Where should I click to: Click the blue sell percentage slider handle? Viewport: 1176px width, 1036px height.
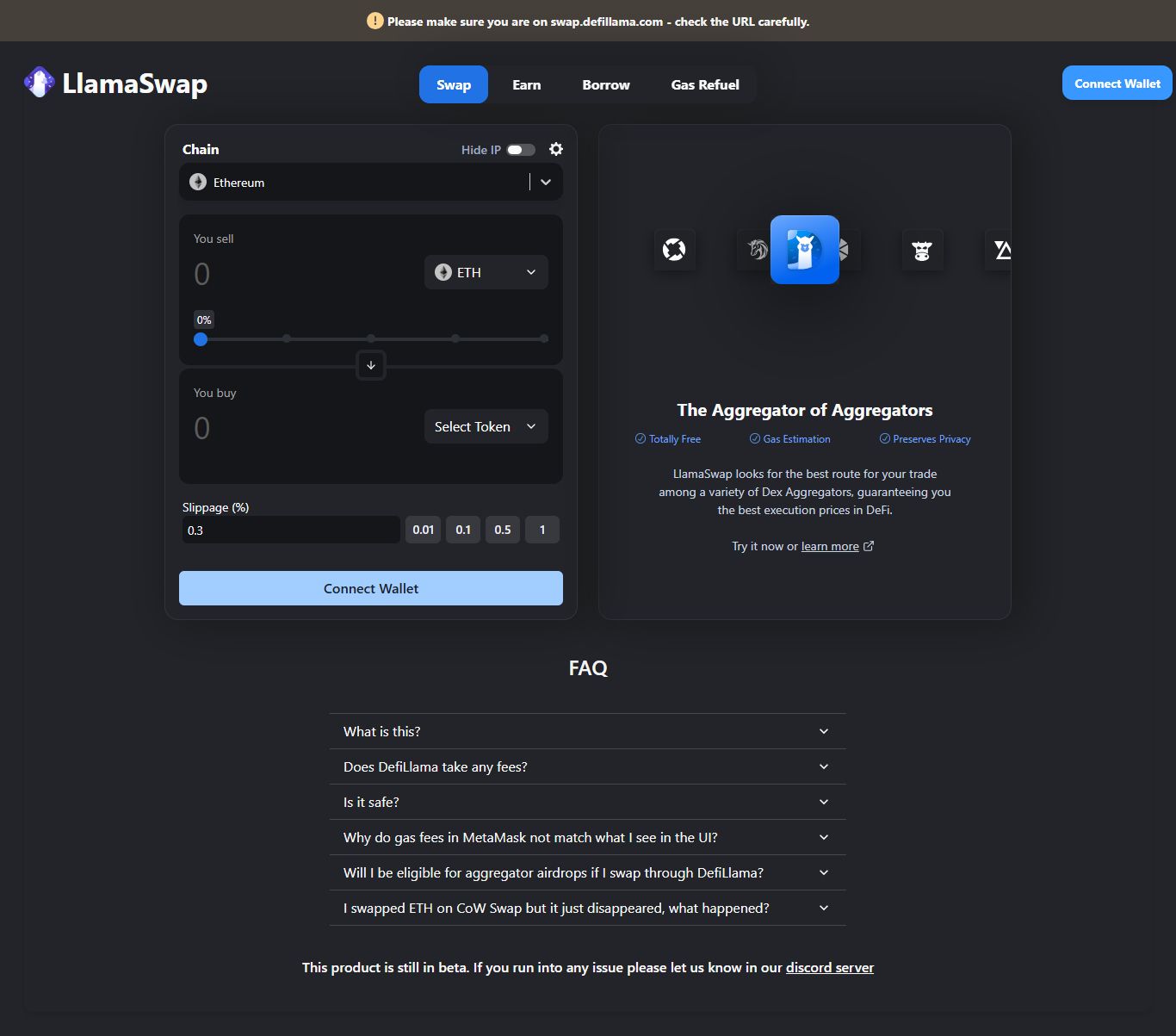(x=201, y=339)
